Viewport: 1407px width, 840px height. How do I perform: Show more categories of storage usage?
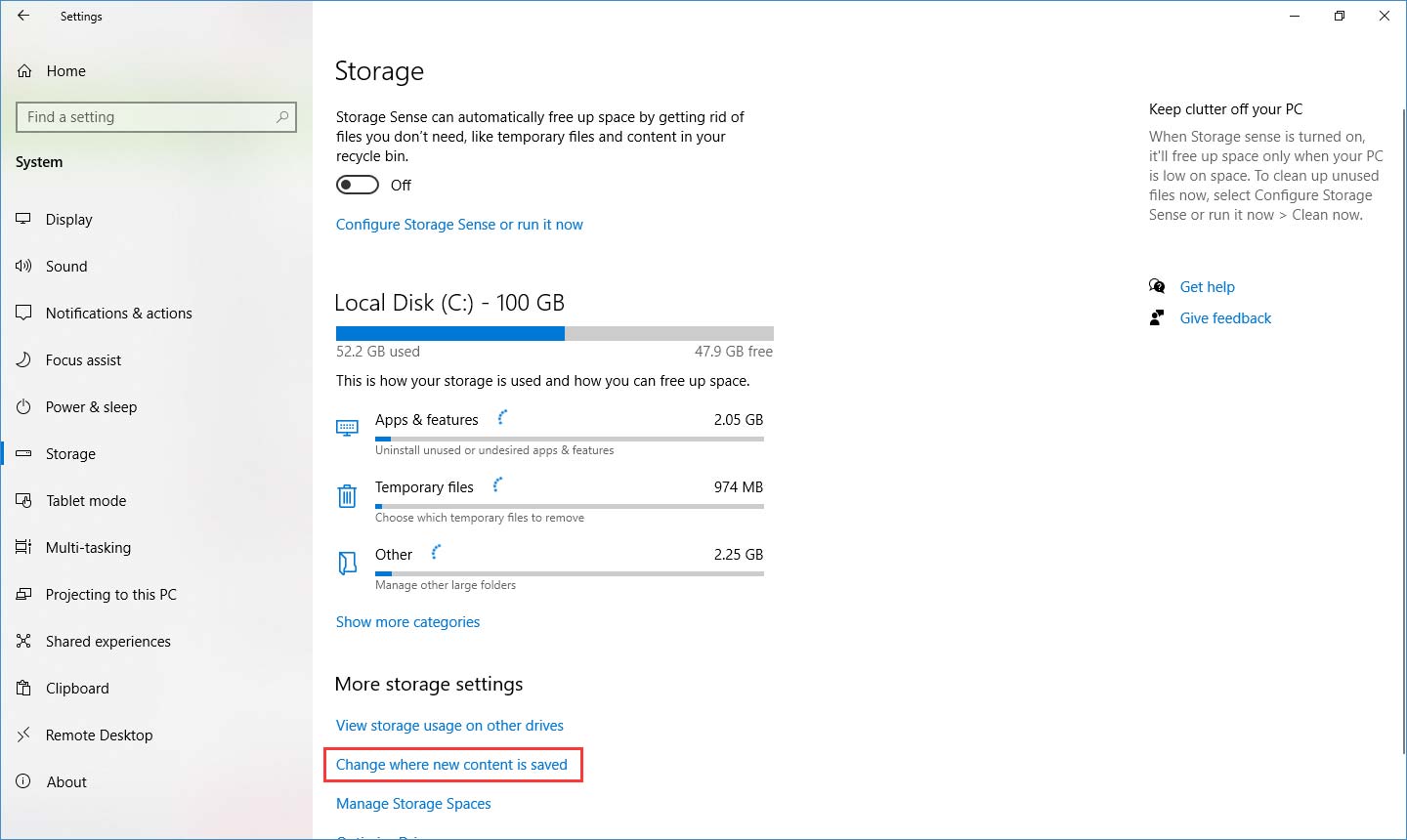pyautogui.click(x=407, y=621)
